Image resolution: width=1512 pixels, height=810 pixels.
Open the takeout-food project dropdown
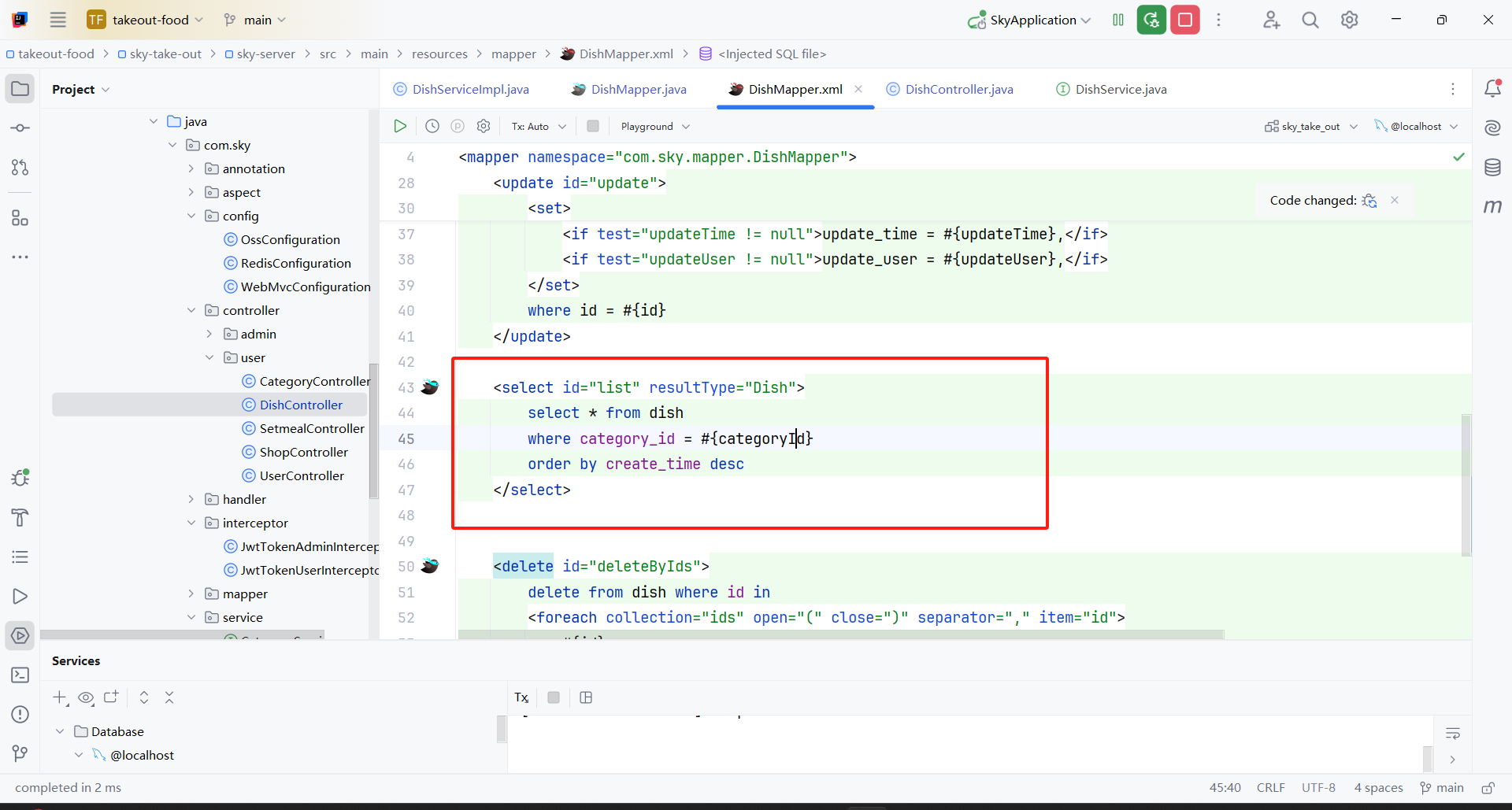coord(146,20)
